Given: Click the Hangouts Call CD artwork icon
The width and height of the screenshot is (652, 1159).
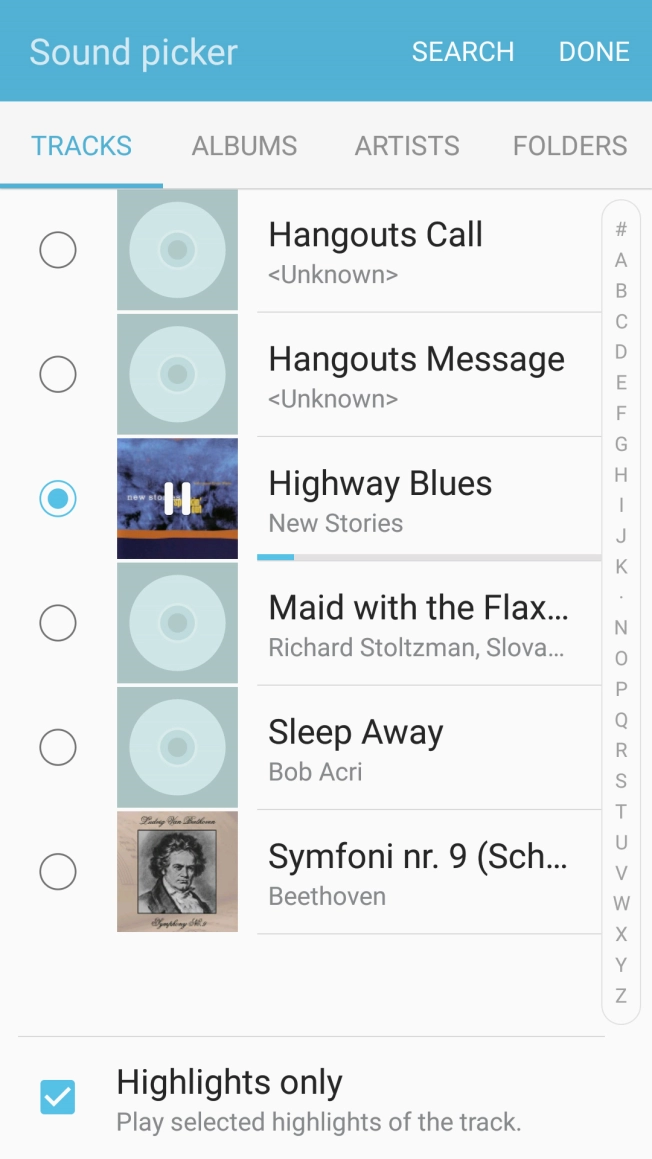Looking at the screenshot, I should (177, 249).
